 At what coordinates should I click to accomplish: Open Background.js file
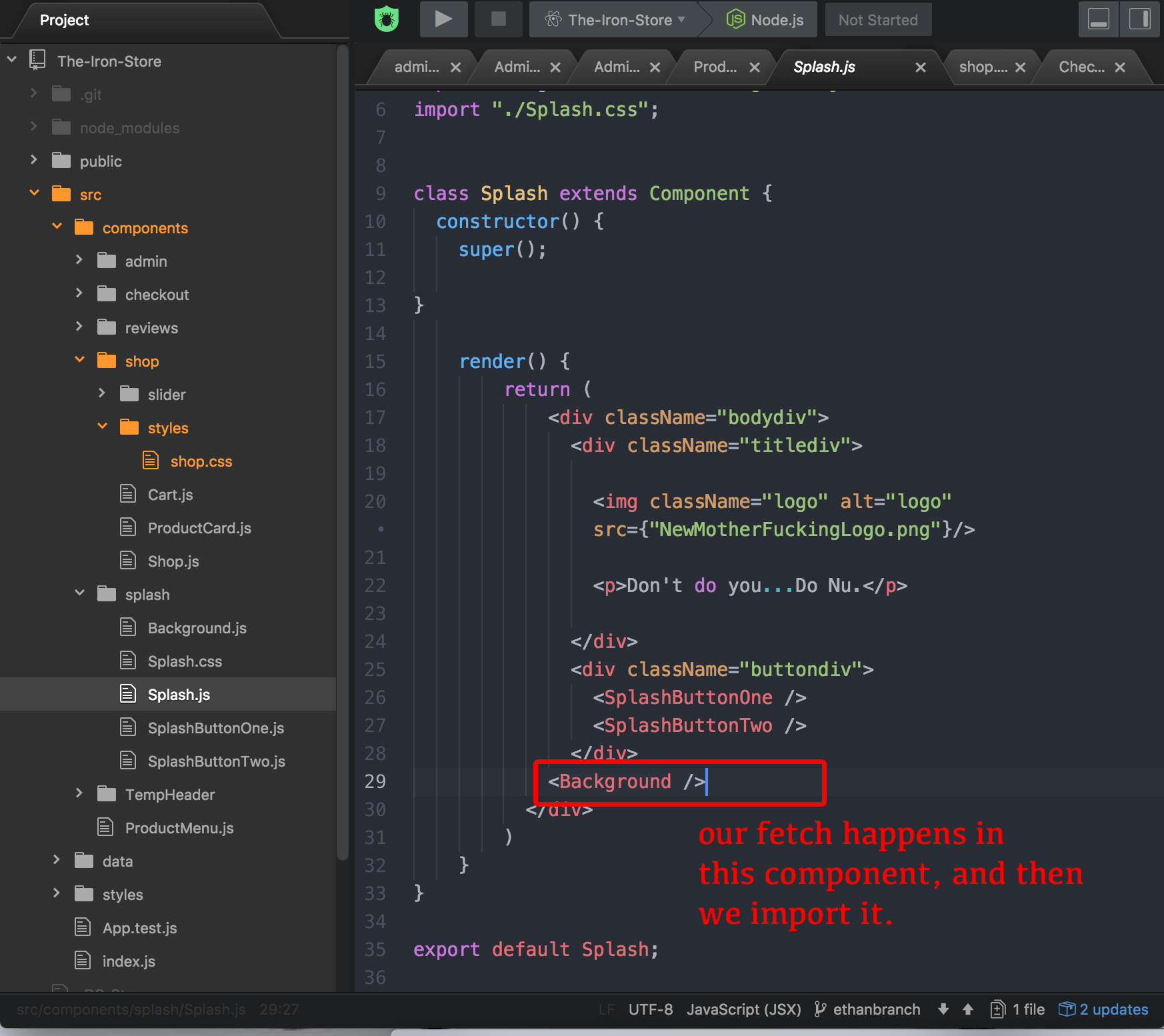click(197, 628)
